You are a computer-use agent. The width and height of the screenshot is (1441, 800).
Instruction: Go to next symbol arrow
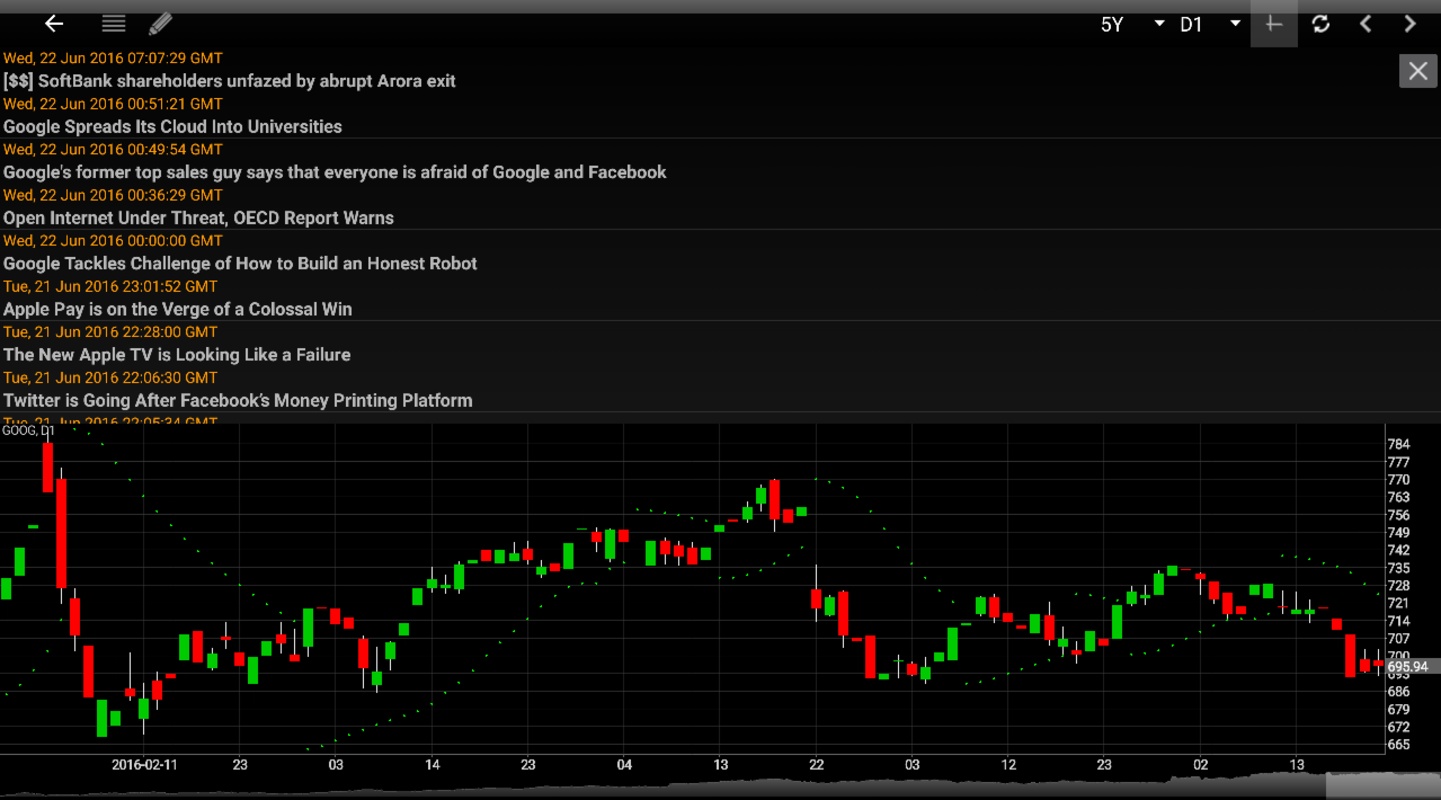1410,24
